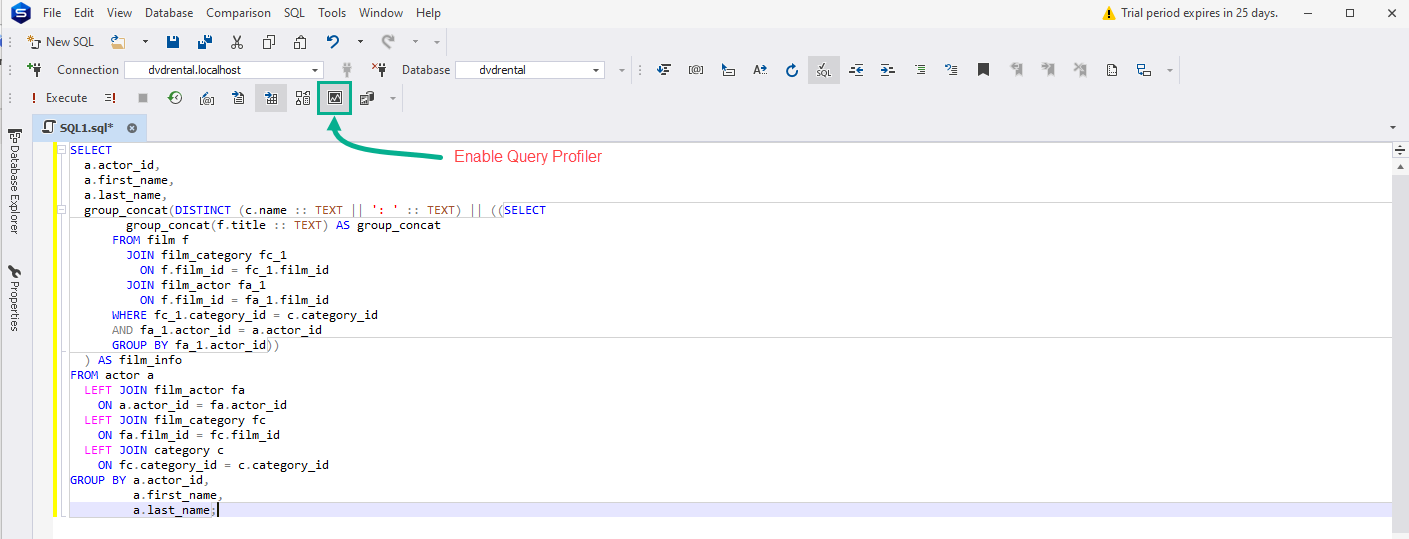This screenshot has width=1409, height=539.
Task: Expand the Execute toolbar overflow arrow
Action: click(393, 98)
